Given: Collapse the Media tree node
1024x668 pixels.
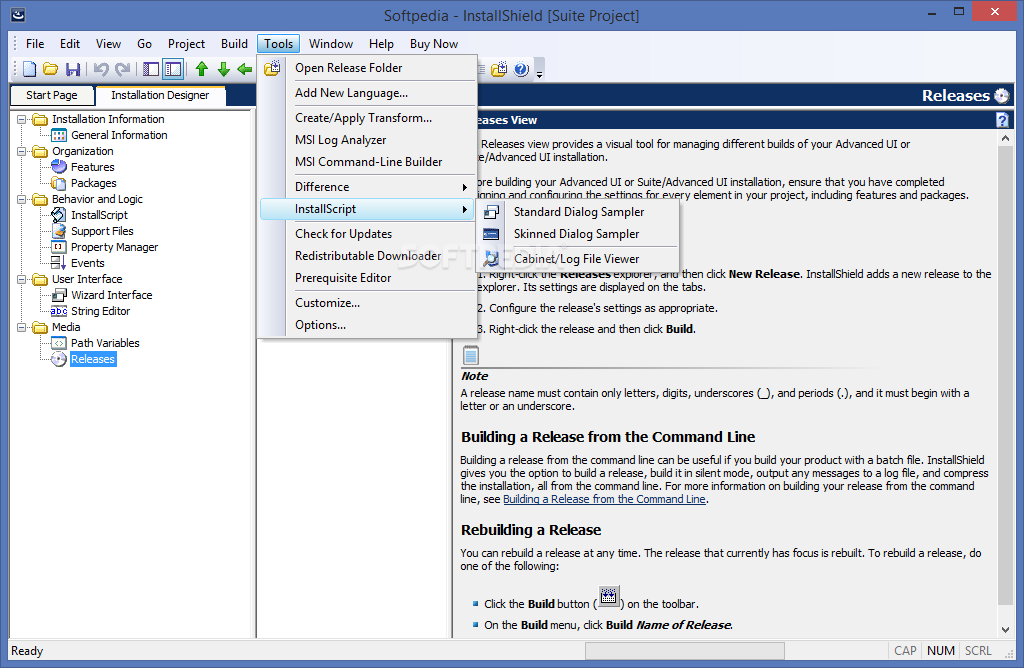Looking at the screenshot, I should [x=22, y=327].
